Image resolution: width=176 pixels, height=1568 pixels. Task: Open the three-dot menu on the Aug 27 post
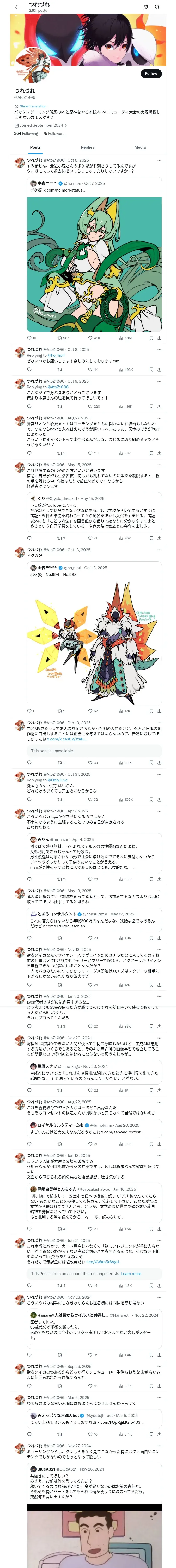(x=160, y=418)
